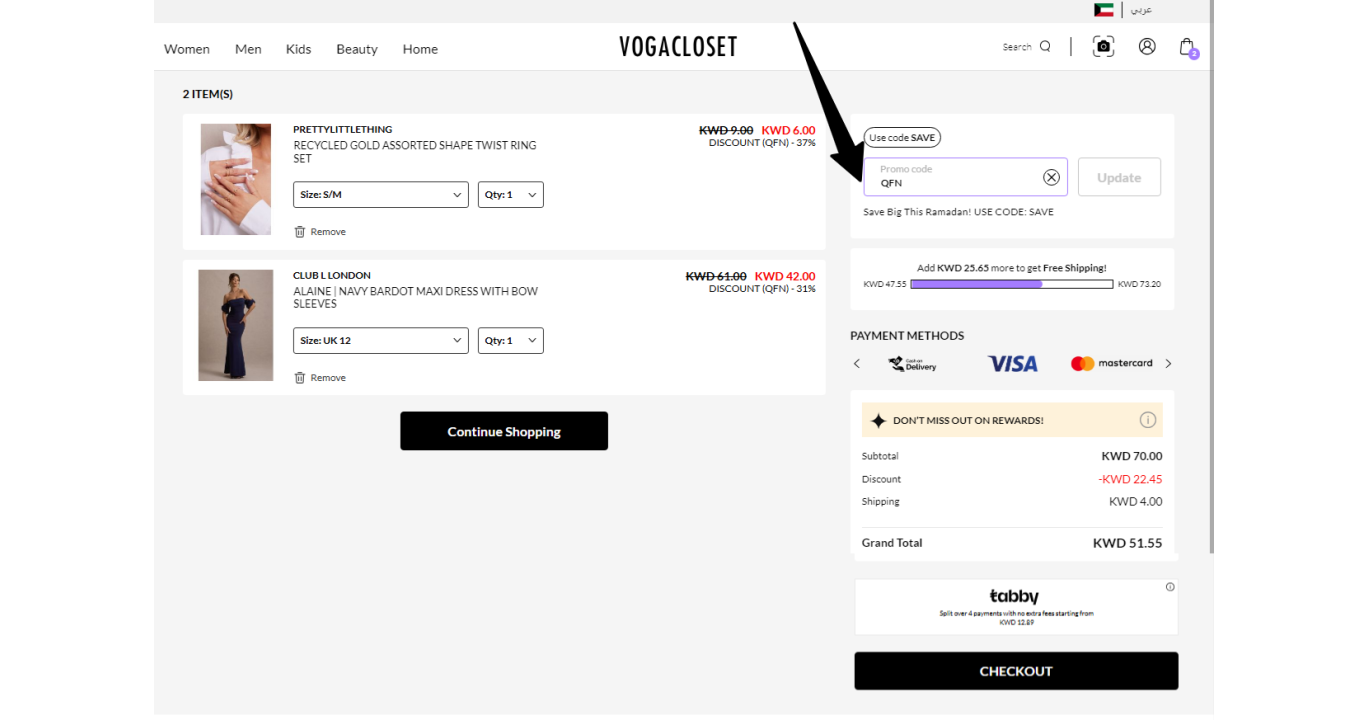Open the Size: S/M dropdown
The image size is (1368, 720).
[381, 195]
